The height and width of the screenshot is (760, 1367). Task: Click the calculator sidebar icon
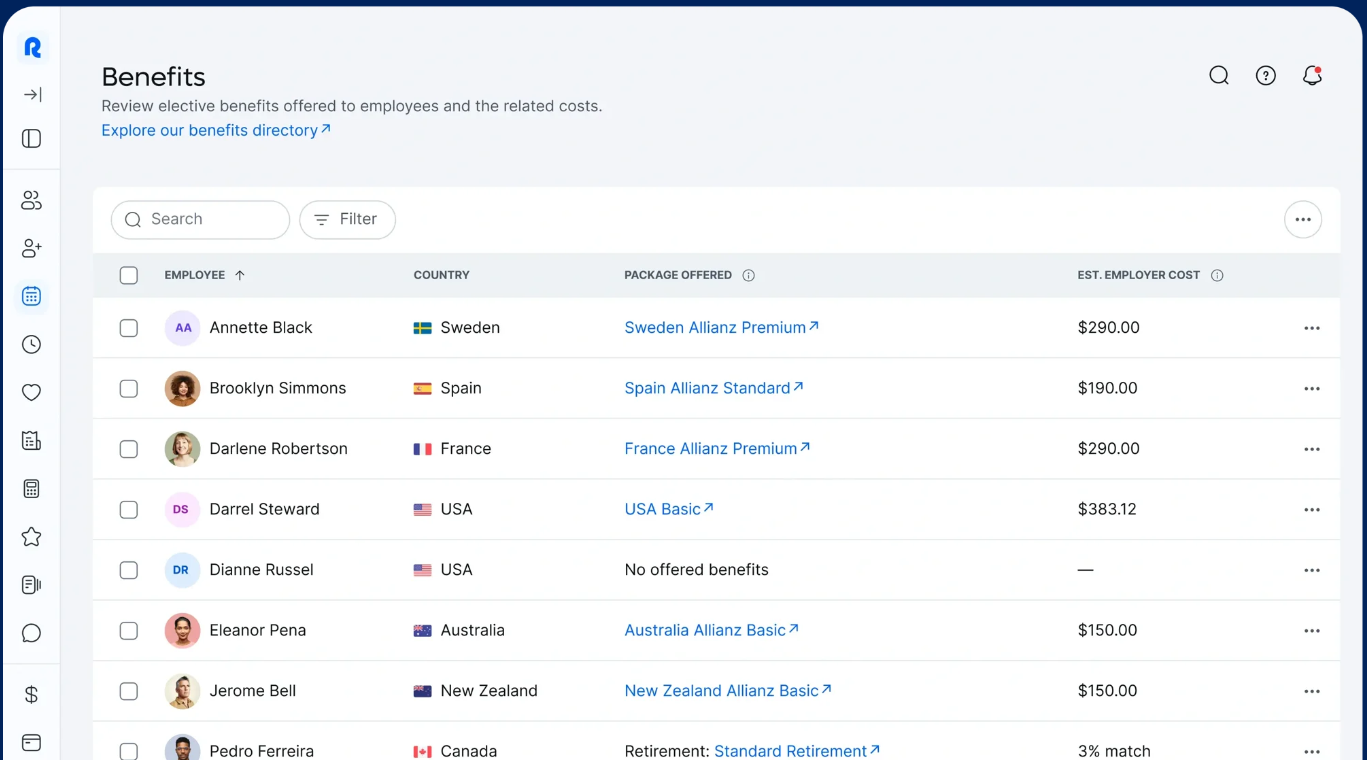(32, 489)
